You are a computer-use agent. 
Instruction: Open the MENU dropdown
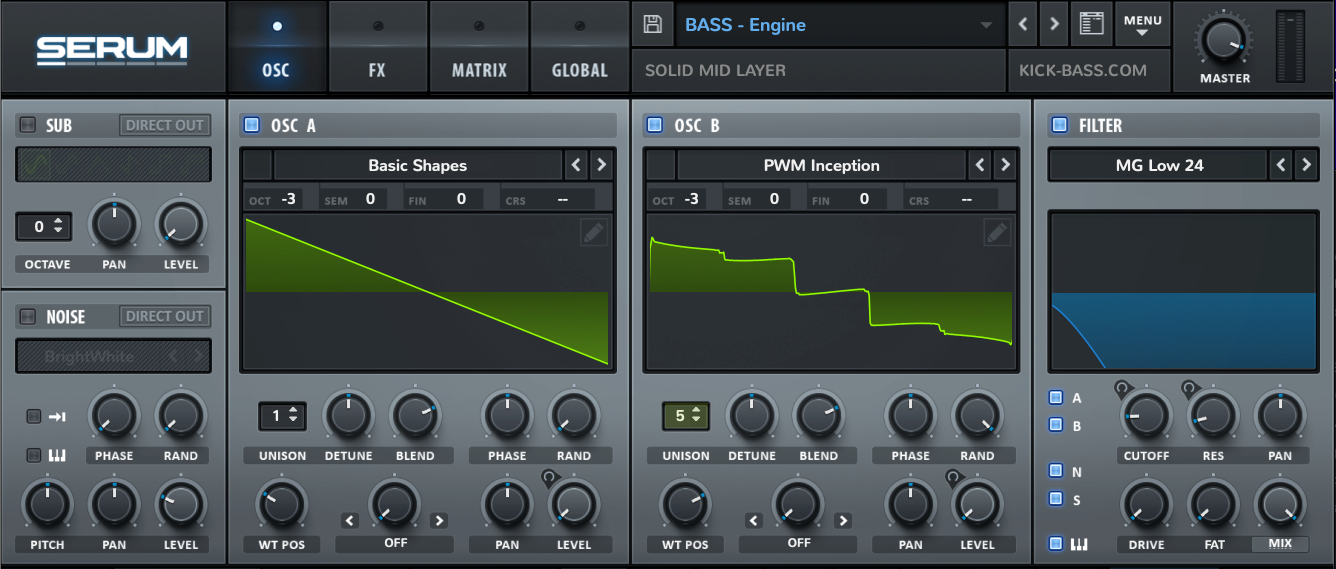pos(1142,25)
